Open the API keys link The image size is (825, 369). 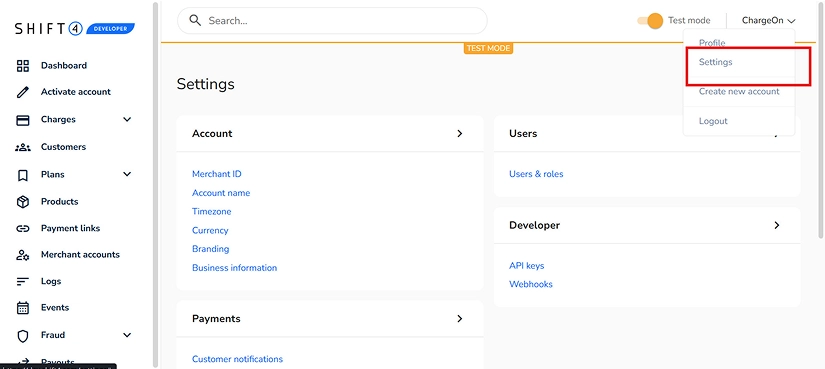527,266
